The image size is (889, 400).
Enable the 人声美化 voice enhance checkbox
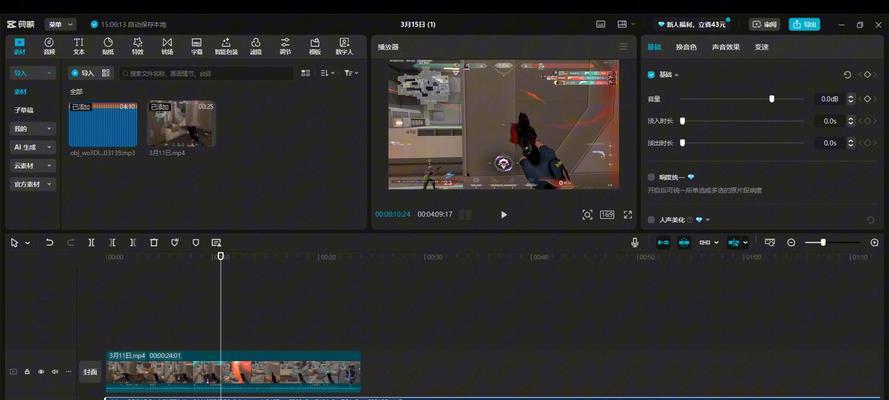tap(651, 220)
